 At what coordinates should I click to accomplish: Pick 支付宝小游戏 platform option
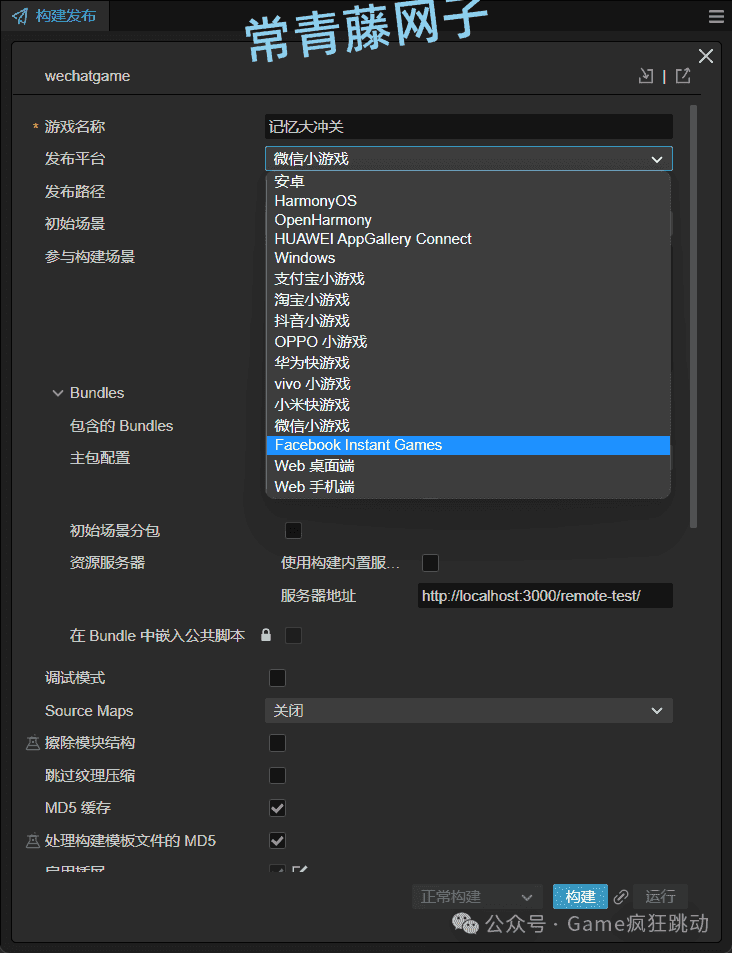pyautogui.click(x=468, y=278)
